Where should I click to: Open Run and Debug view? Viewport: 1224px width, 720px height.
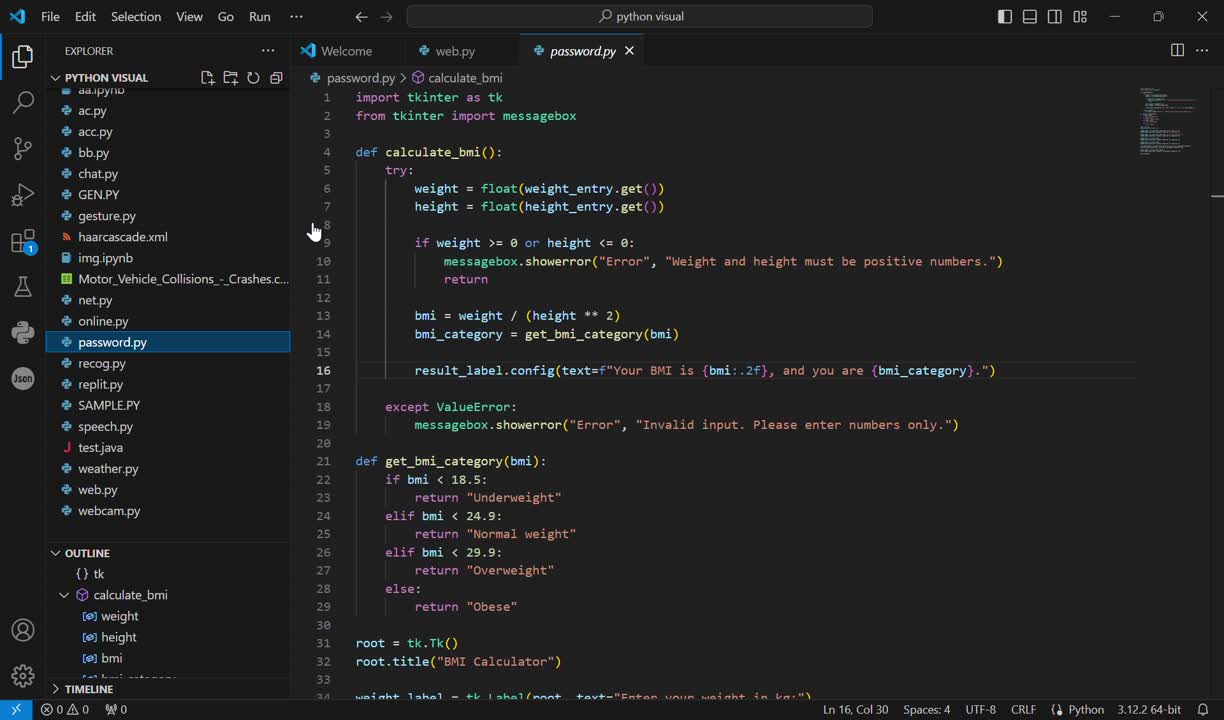click(22, 195)
